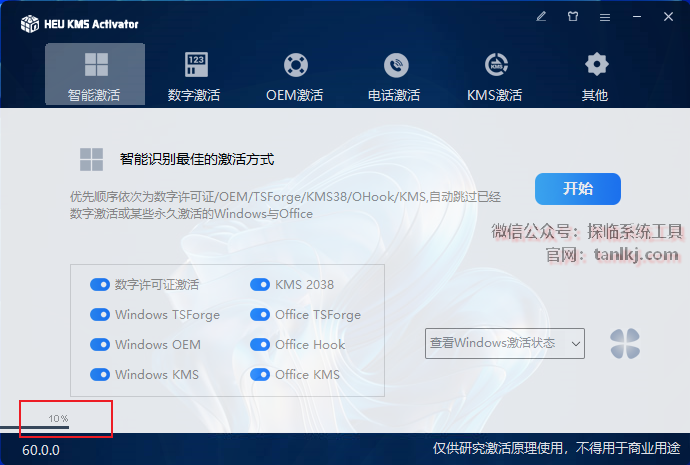
Task: Click the pencil edit icon in title bar
Action: click(x=541, y=17)
